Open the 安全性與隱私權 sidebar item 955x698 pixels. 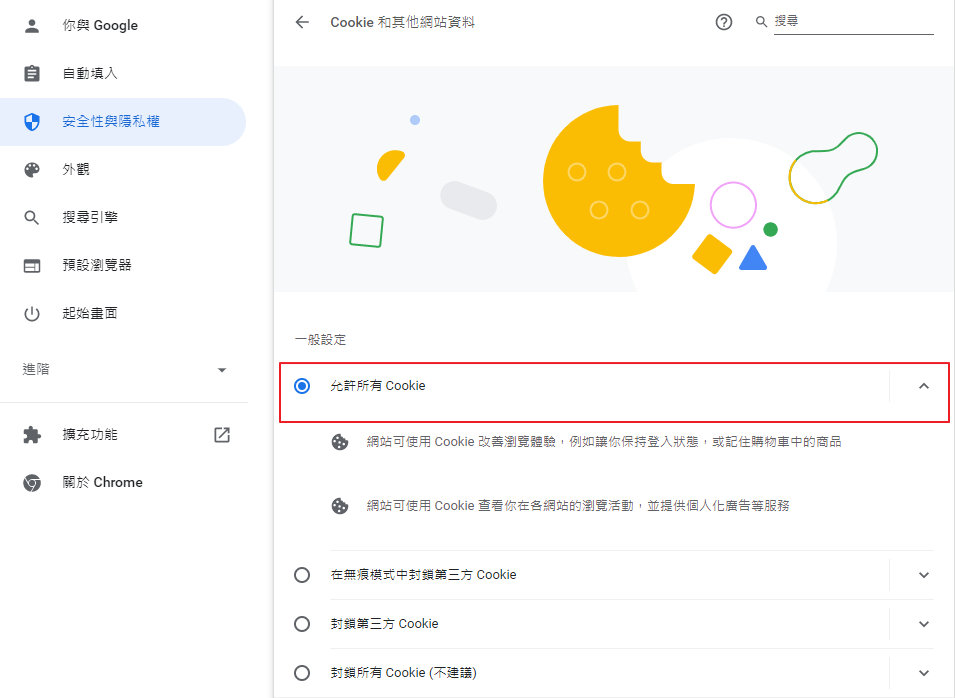click(x=123, y=122)
